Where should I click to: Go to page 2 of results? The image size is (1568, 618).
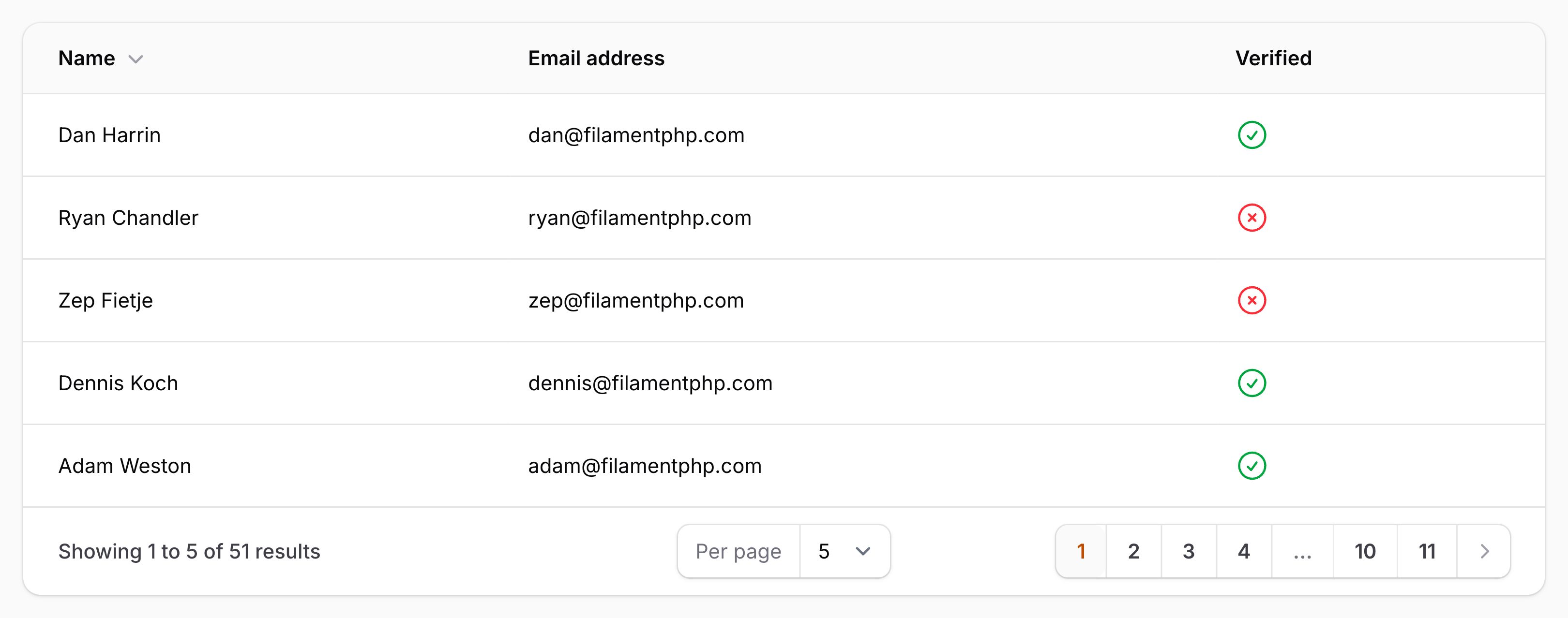point(1133,551)
